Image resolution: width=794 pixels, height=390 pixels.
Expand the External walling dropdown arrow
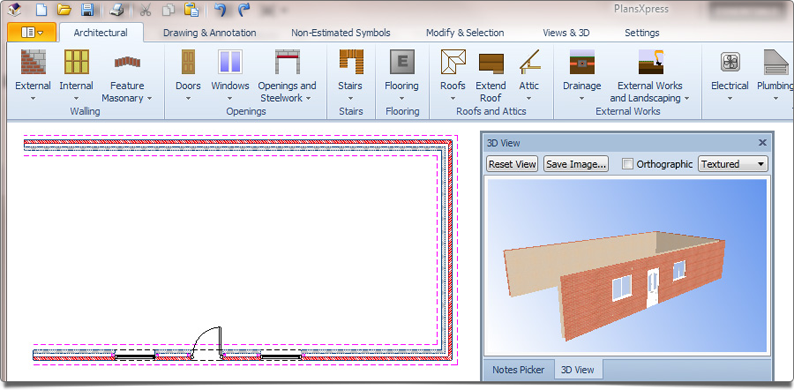(33, 98)
